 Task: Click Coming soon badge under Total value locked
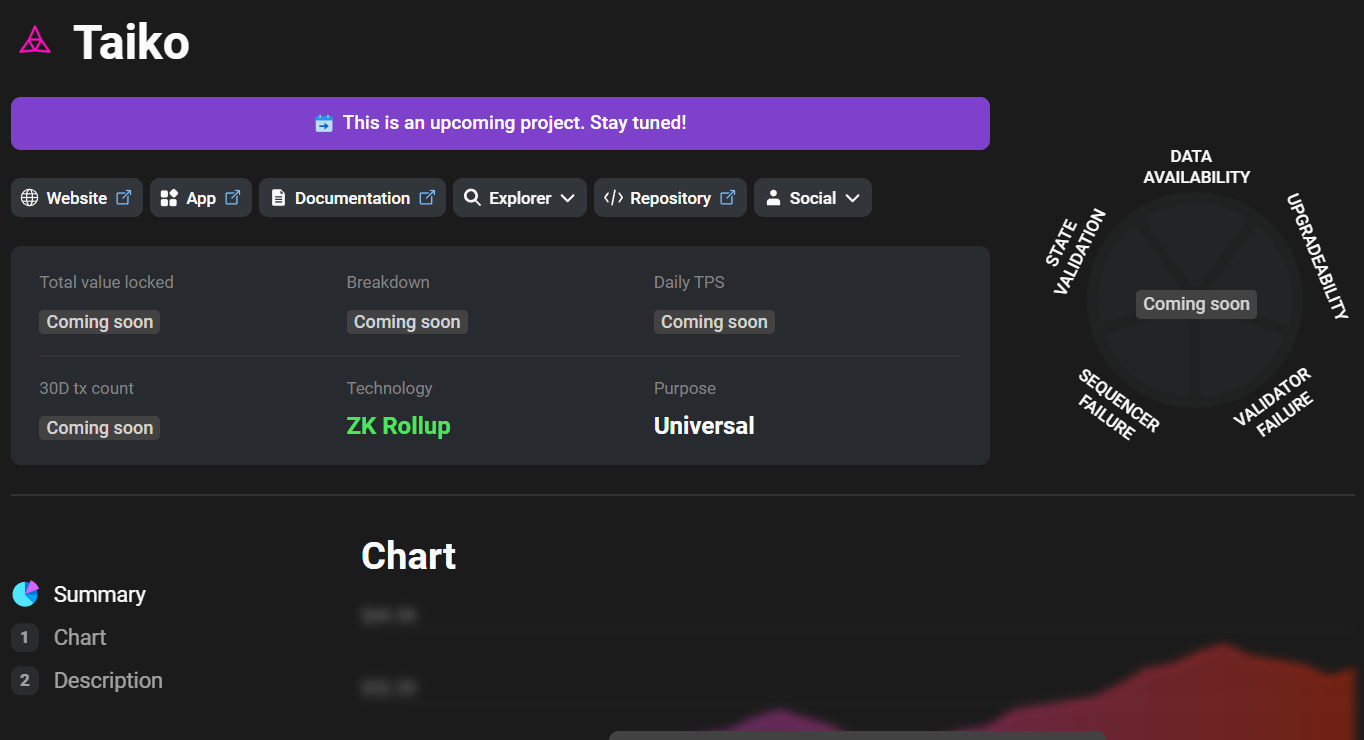pyautogui.click(x=100, y=322)
